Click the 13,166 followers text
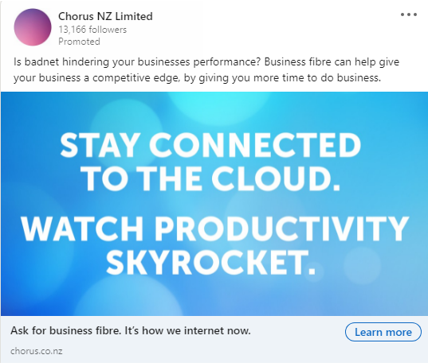 (x=92, y=30)
